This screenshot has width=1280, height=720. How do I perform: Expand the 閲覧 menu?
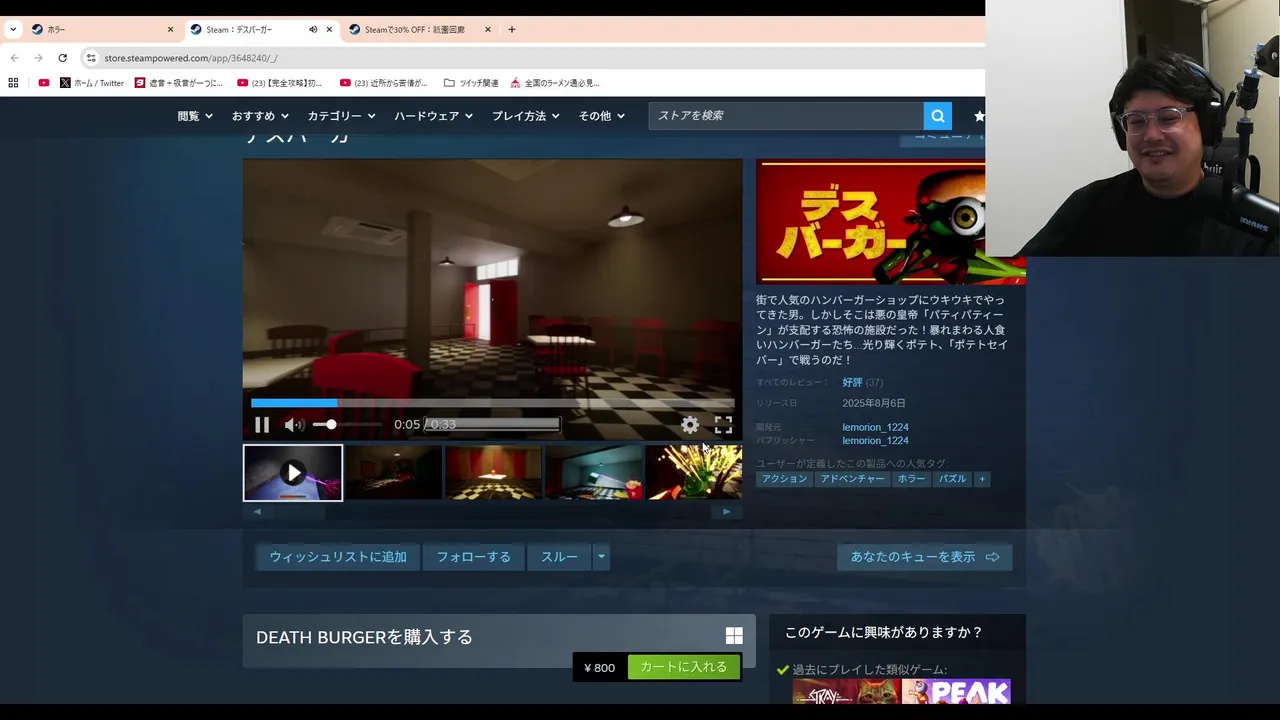(195, 116)
